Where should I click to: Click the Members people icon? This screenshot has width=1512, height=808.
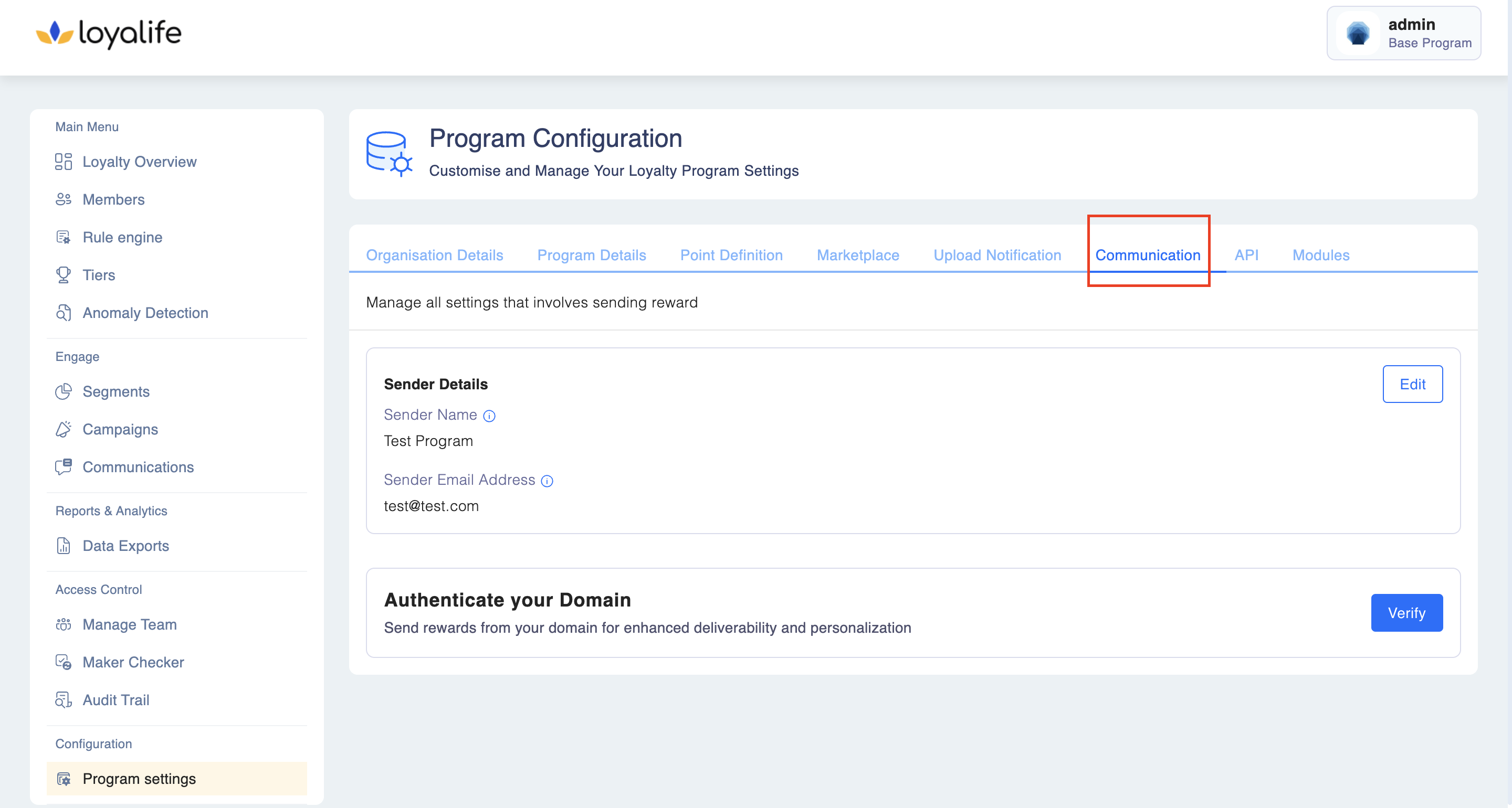(x=64, y=199)
